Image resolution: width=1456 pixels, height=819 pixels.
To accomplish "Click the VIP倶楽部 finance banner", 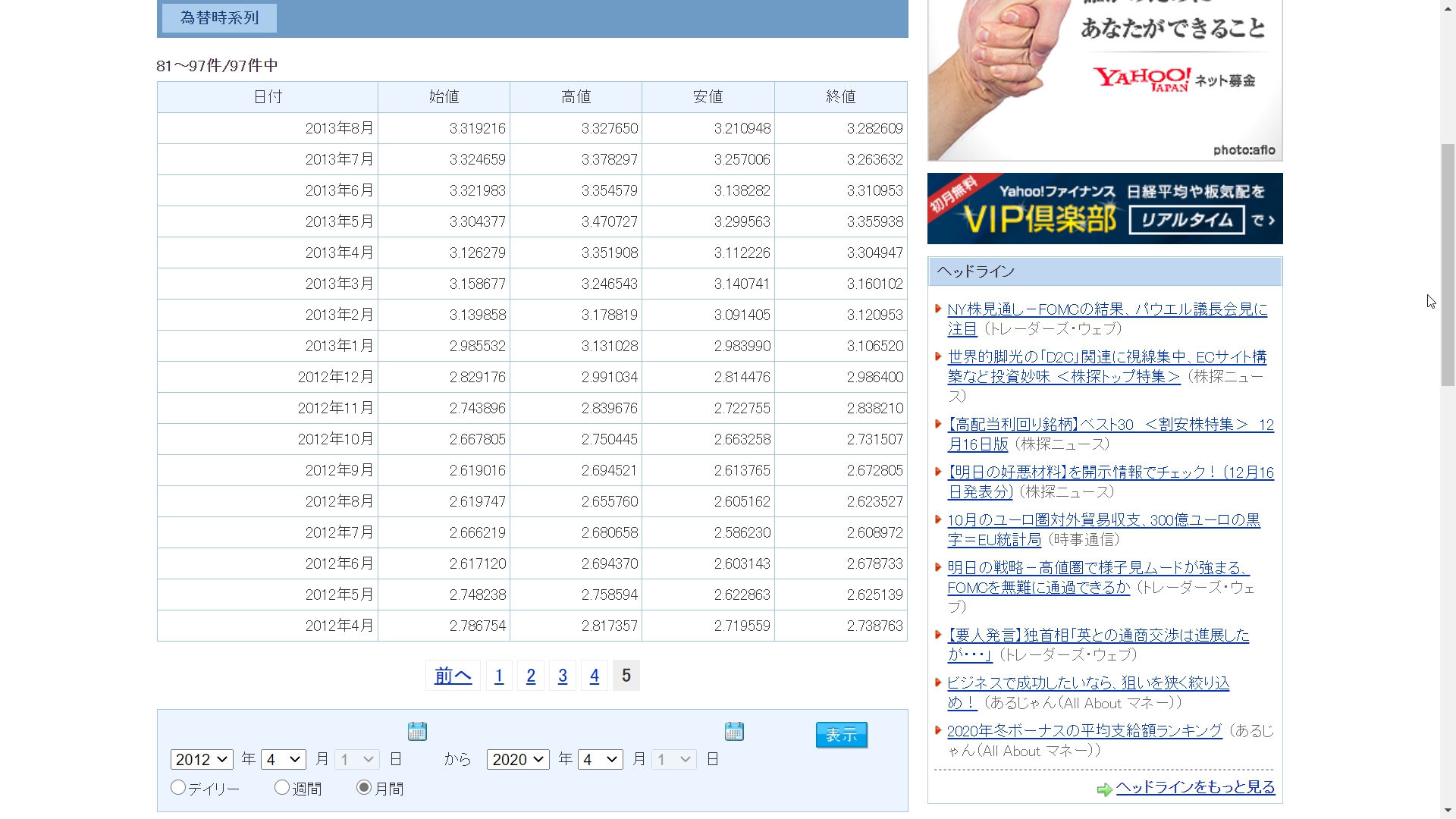I will click(x=1105, y=209).
